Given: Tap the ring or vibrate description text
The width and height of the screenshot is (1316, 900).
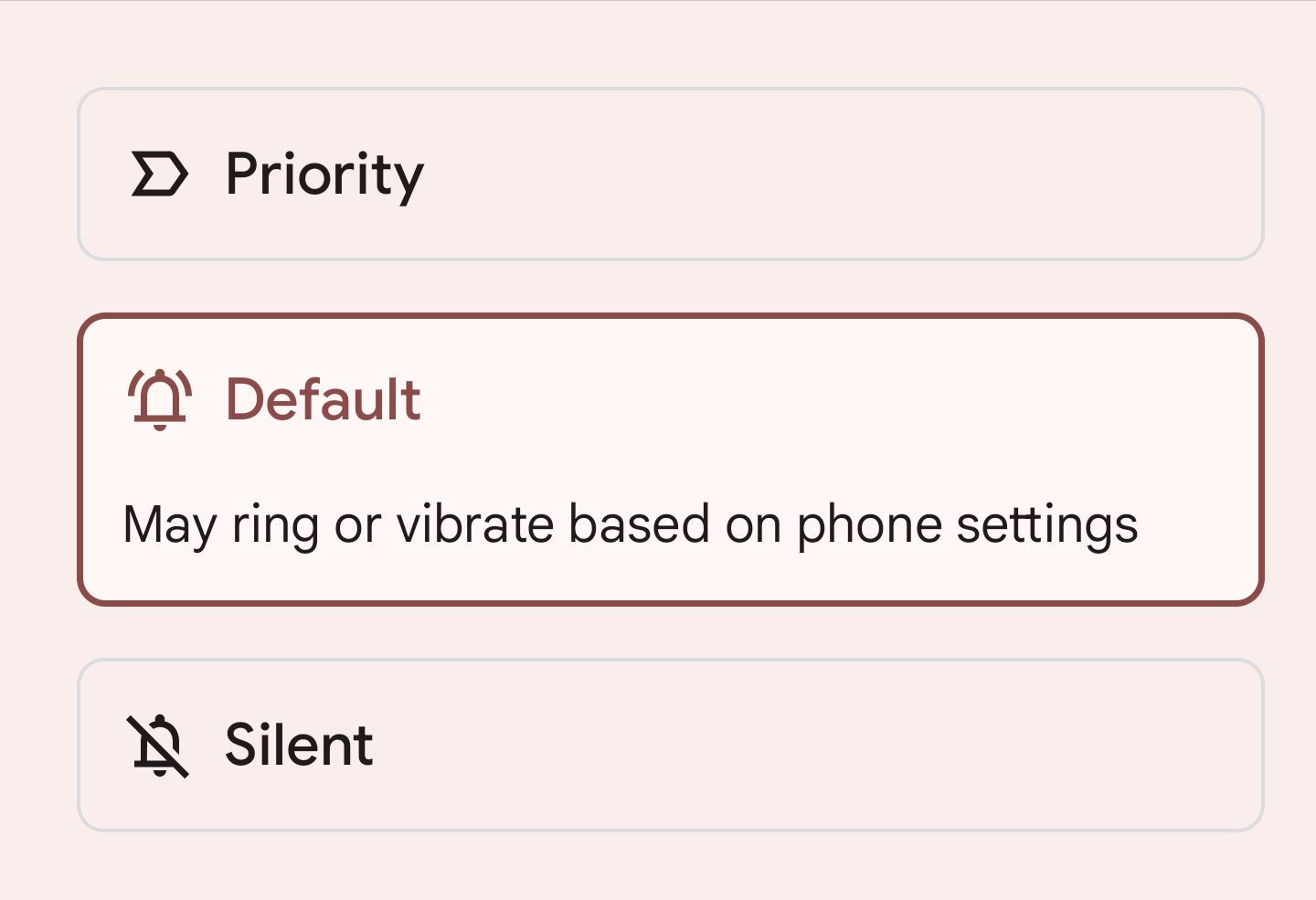Looking at the screenshot, I should click(x=631, y=523).
